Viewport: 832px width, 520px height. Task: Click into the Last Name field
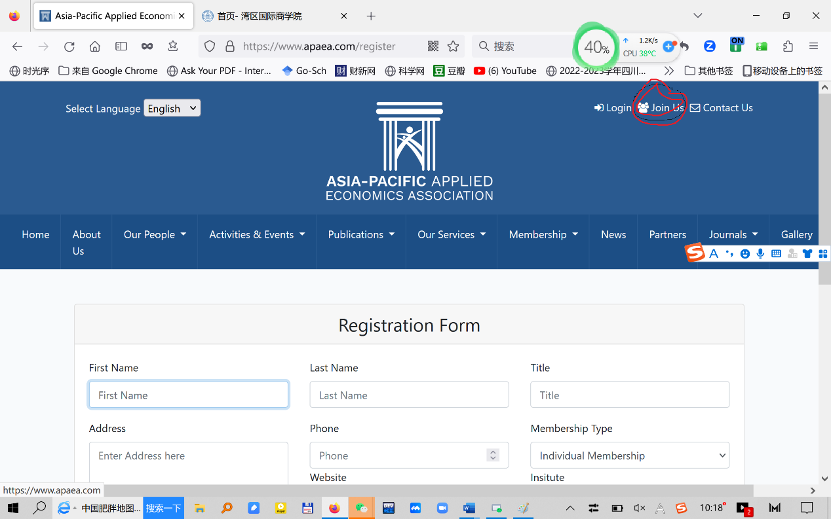[409, 395]
